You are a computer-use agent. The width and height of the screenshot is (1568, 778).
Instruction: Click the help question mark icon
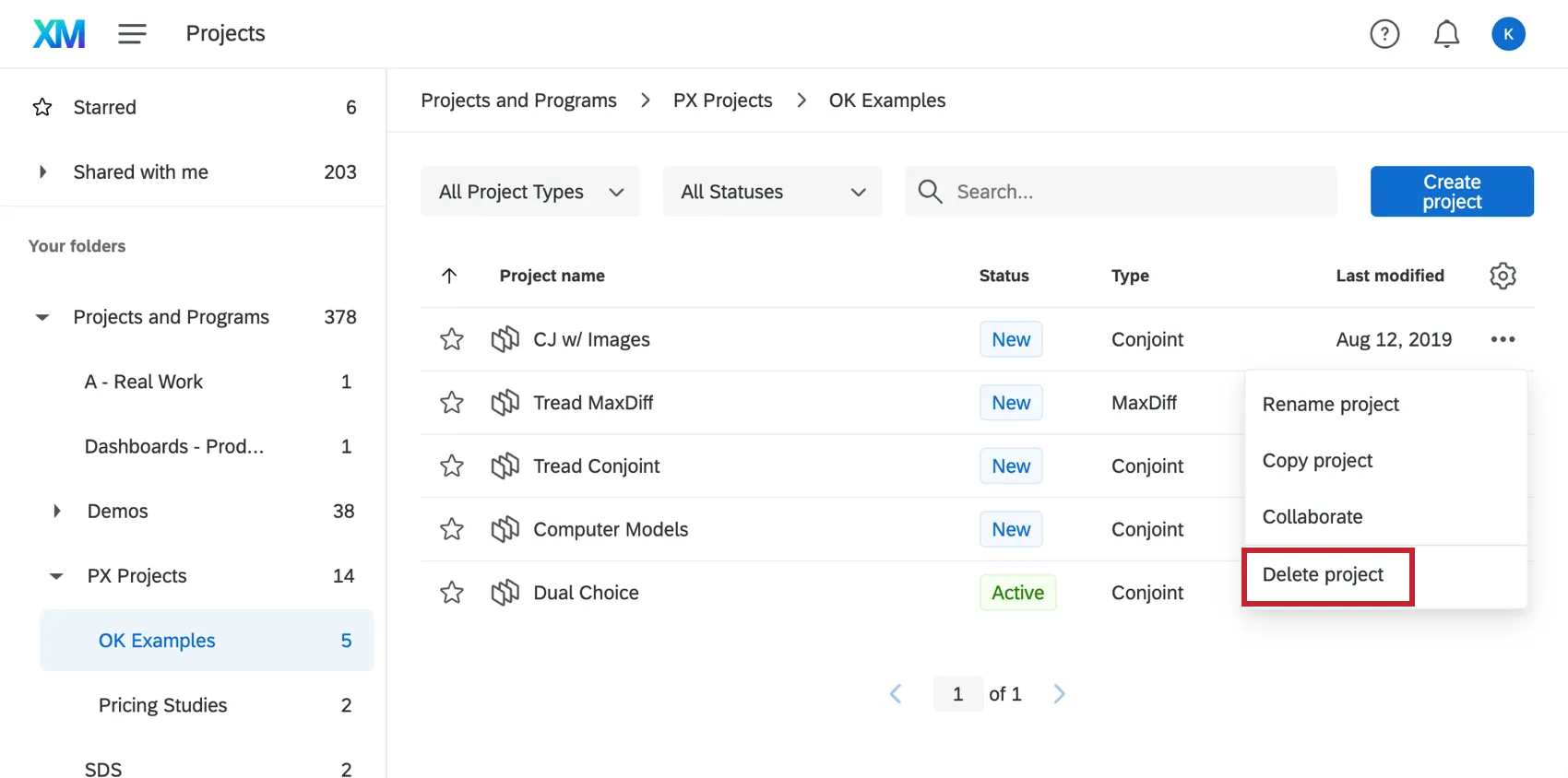coord(1384,34)
